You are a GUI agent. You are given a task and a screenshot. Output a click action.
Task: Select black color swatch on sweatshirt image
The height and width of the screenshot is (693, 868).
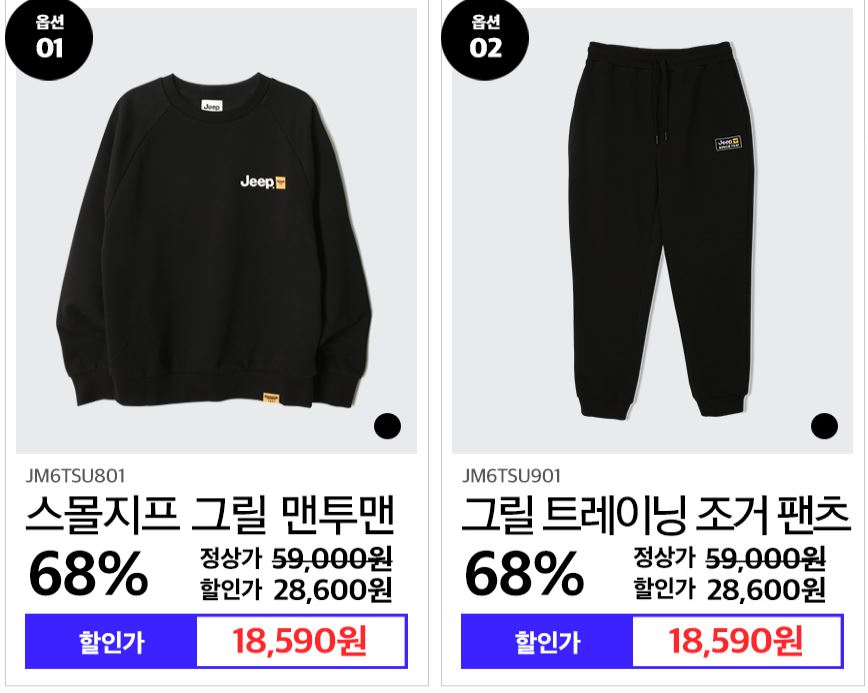click(x=388, y=426)
